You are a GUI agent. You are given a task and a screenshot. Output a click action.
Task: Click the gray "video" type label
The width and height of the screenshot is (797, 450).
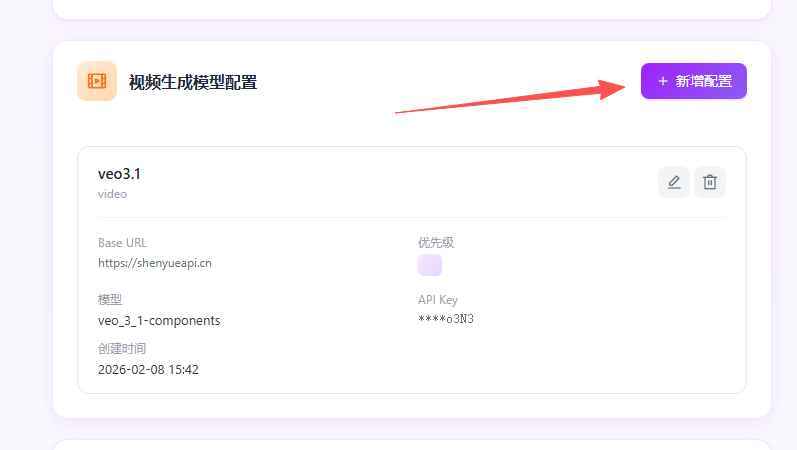112,194
